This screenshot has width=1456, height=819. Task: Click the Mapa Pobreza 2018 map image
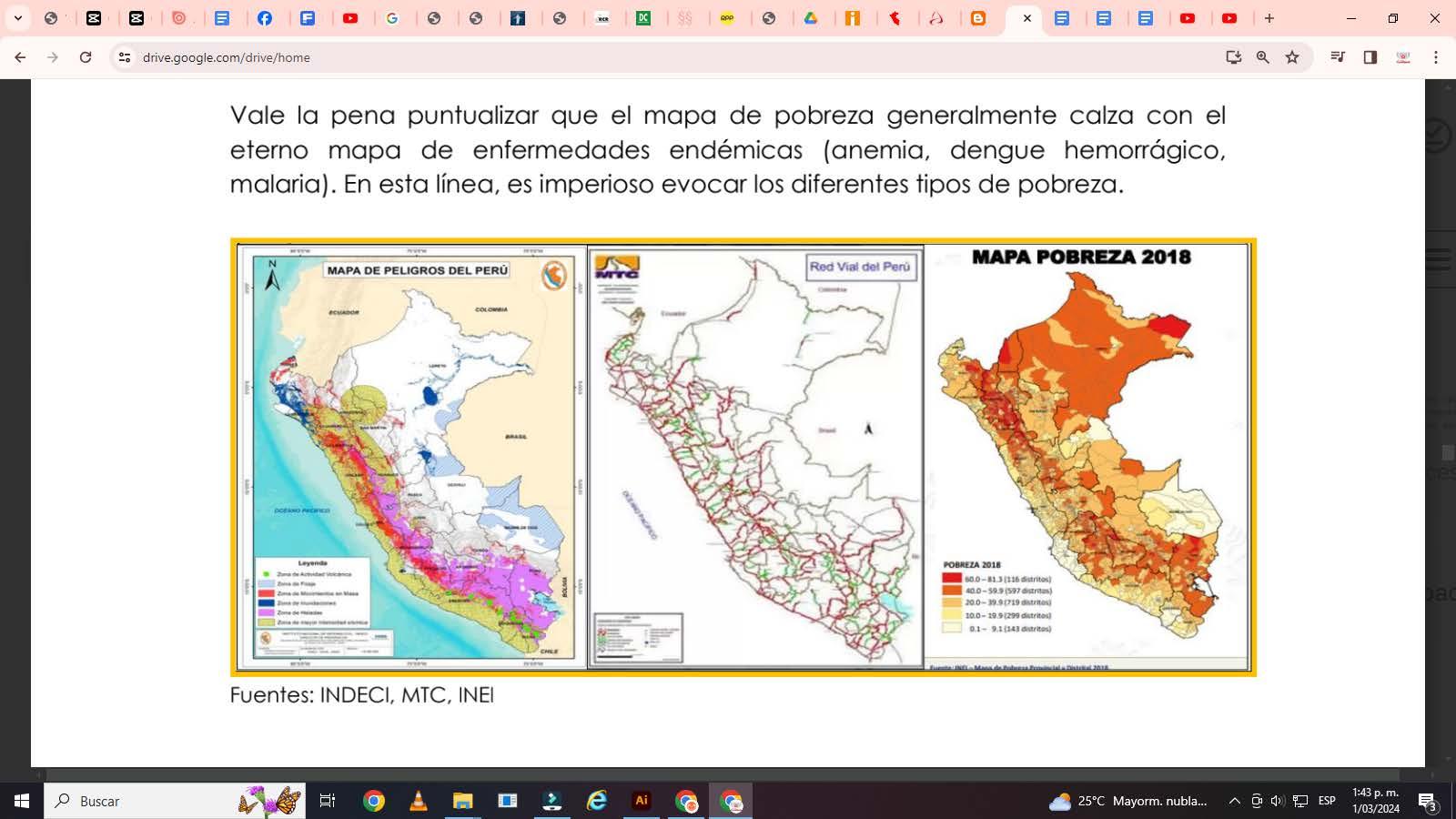click(x=1087, y=457)
